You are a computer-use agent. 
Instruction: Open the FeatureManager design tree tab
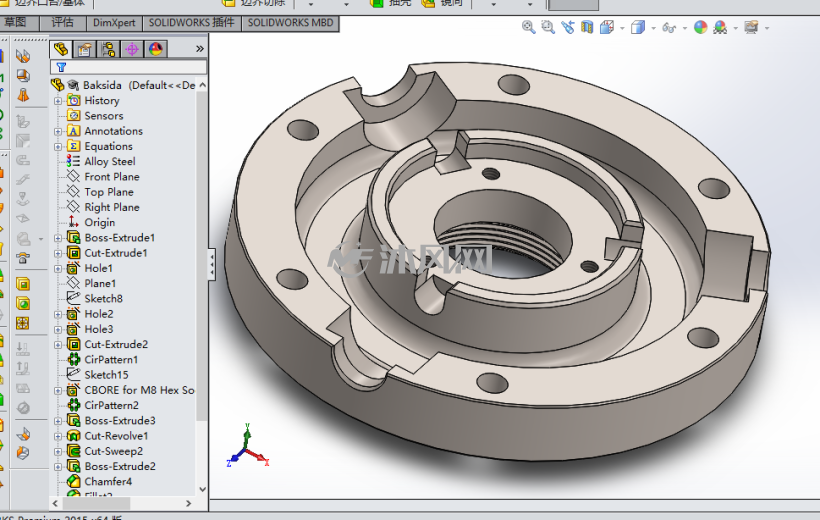tap(61, 49)
